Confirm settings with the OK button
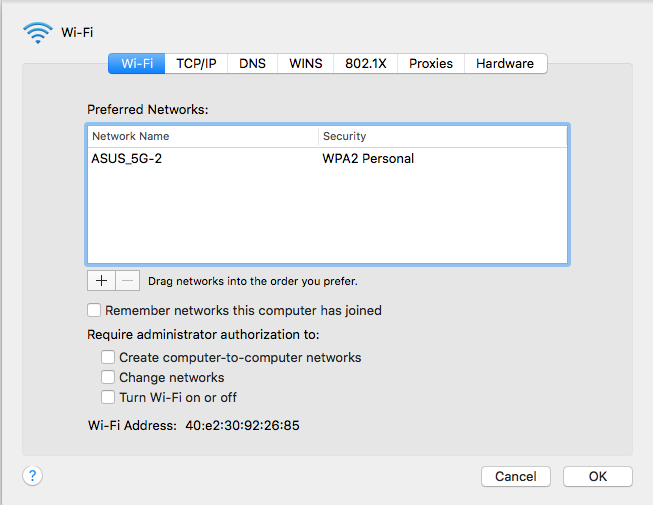Screen dimensions: 653x505 (598, 476)
